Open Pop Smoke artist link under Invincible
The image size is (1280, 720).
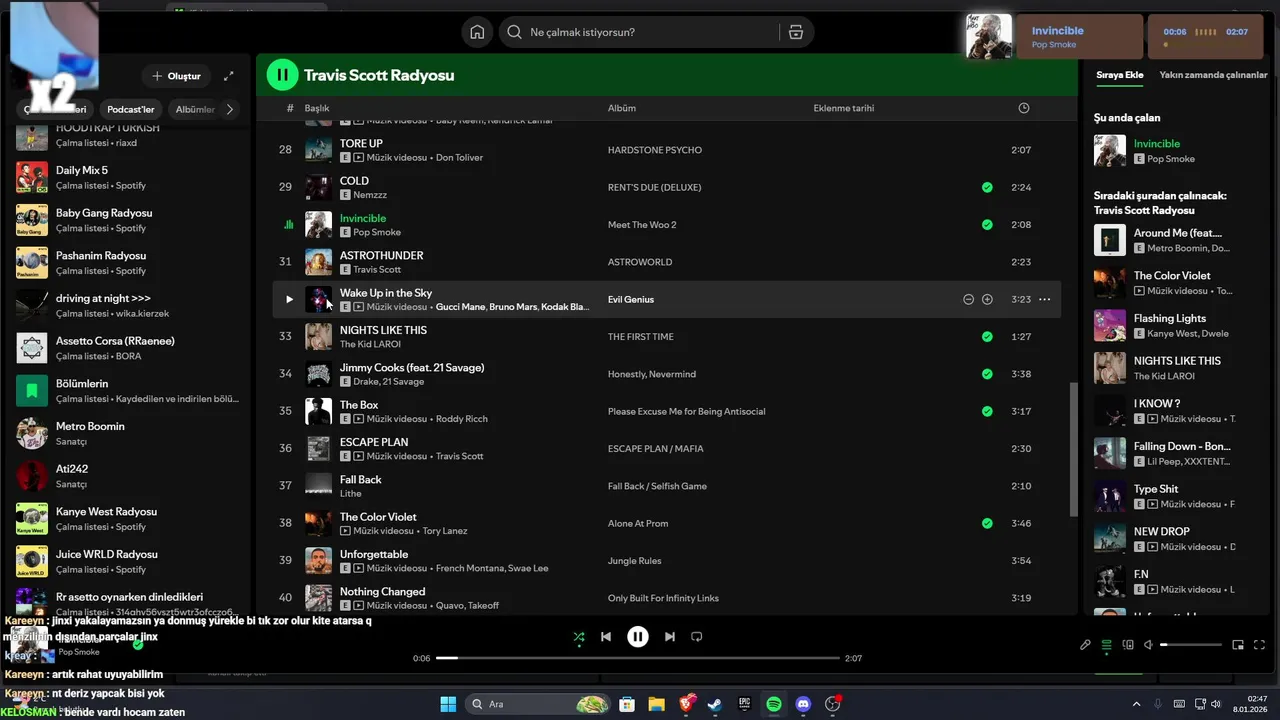point(377,232)
